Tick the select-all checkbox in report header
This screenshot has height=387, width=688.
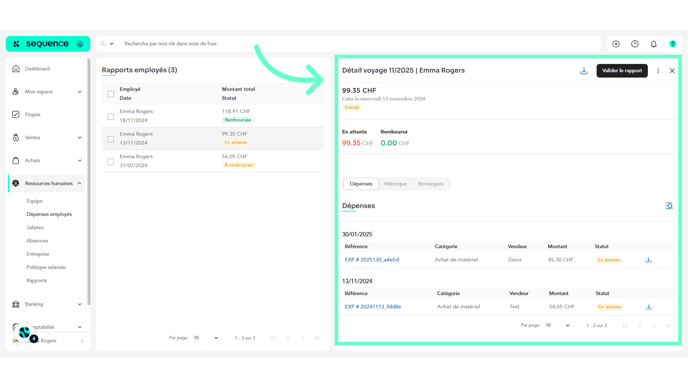111,94
